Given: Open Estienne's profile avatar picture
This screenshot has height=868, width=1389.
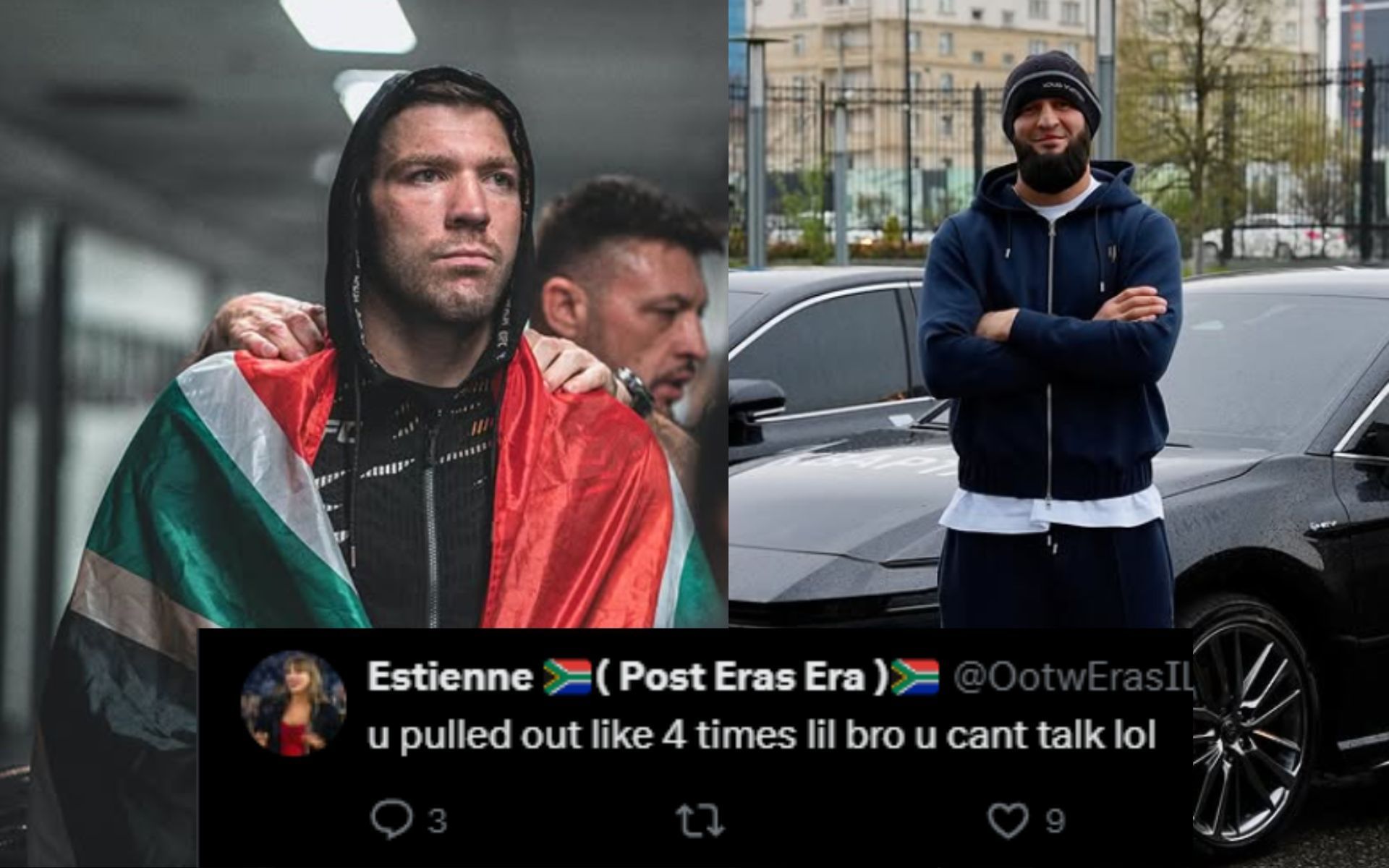Looking at the screenshot, I should pyautogui.click(x=293, y=702).
